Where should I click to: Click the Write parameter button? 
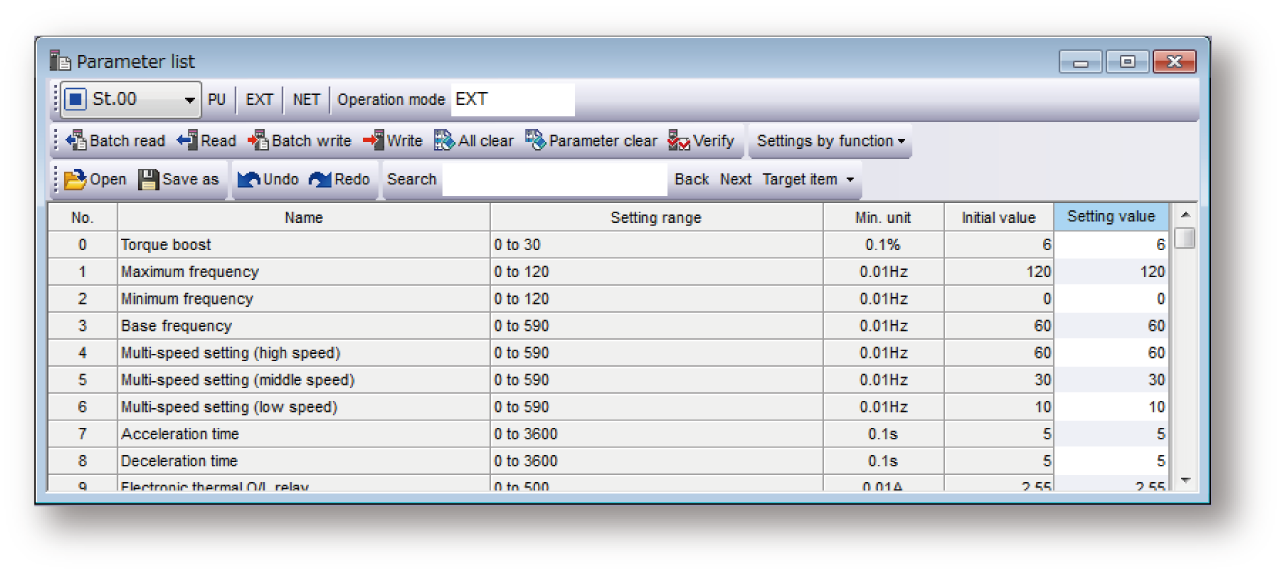[x=393, y=141]
